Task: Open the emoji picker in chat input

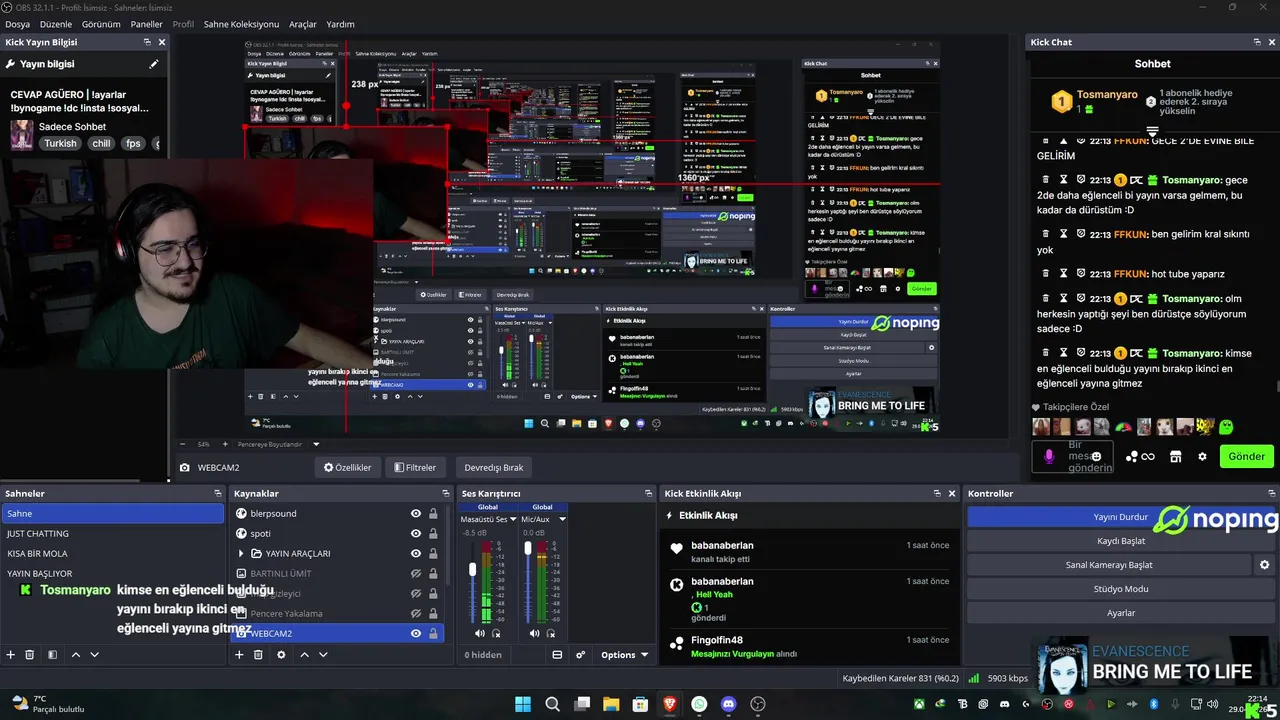Action: click(1097, 456)
